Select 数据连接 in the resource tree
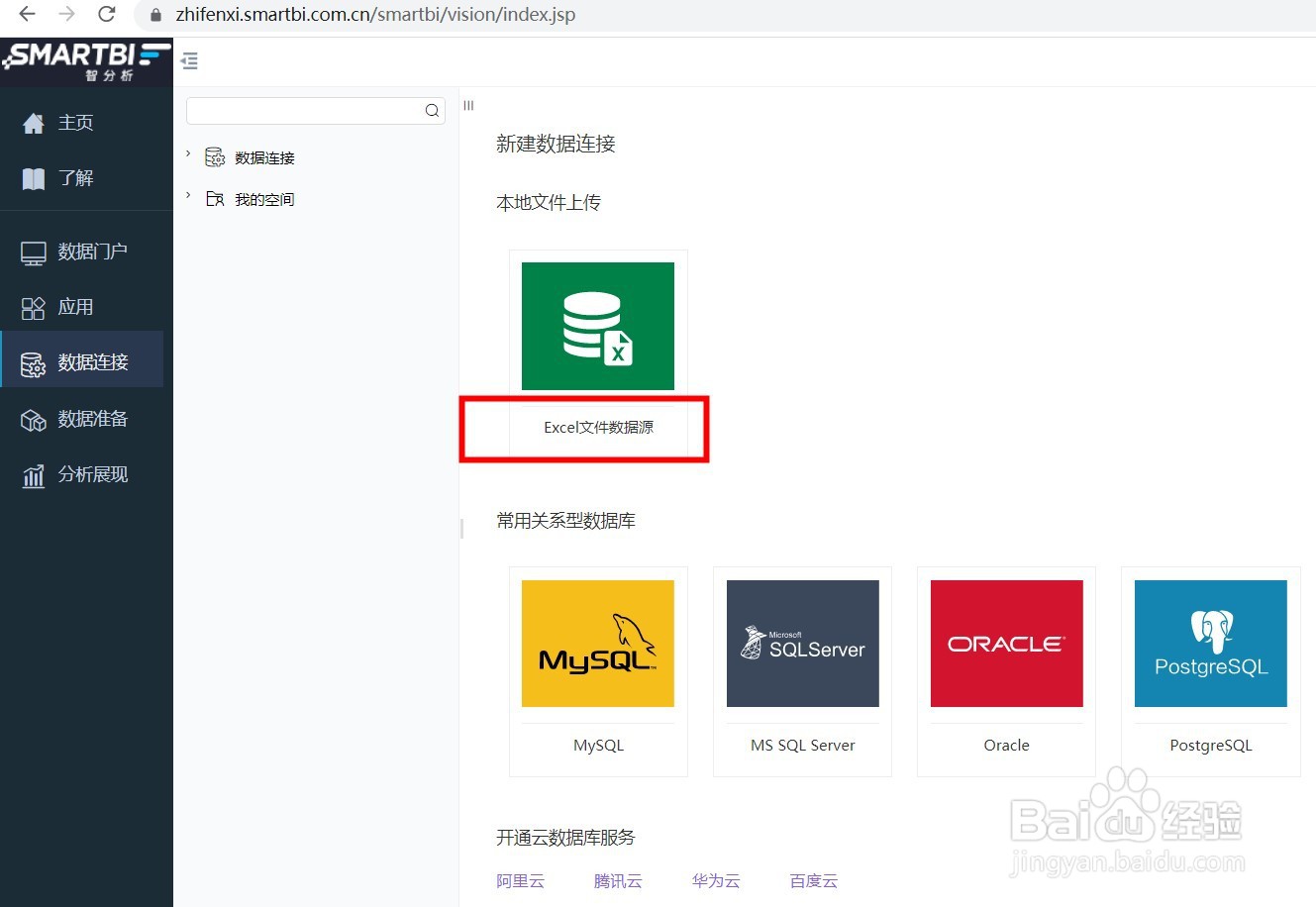This screenshot has height=907, width=1316. (264, 157)
